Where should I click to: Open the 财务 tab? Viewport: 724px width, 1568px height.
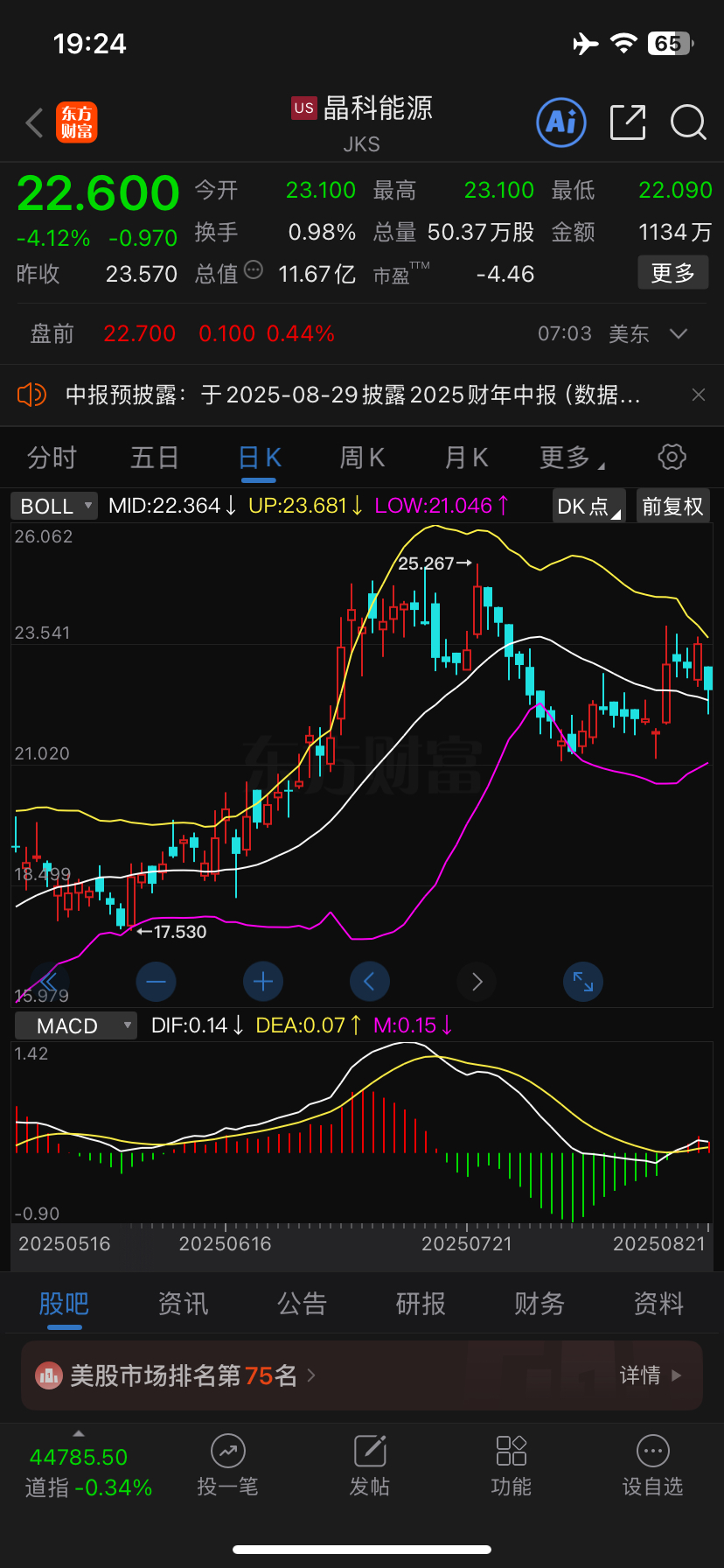tap(540, 1304)
